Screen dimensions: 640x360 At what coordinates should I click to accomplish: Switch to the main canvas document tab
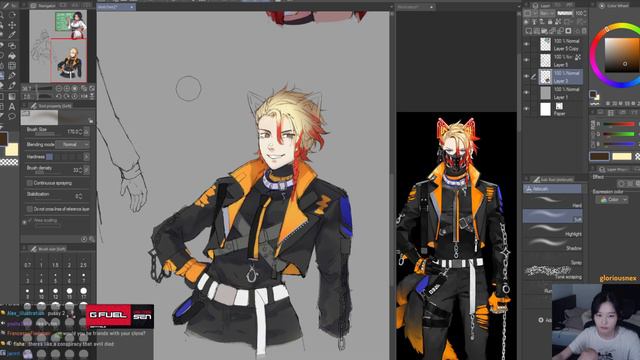(116, 7)
